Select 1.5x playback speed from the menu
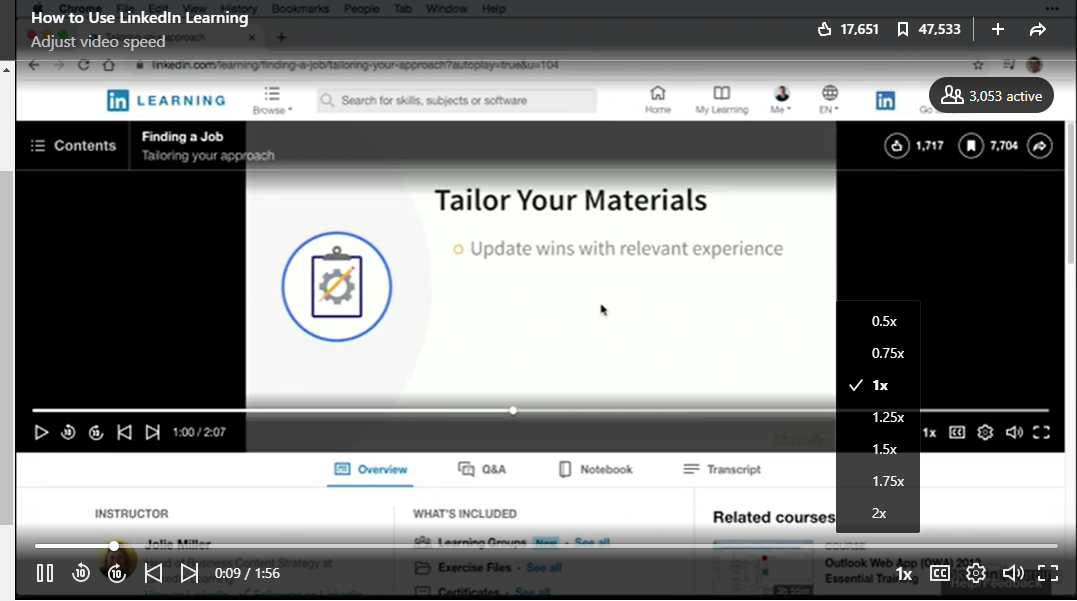 [x=884, y=449]
